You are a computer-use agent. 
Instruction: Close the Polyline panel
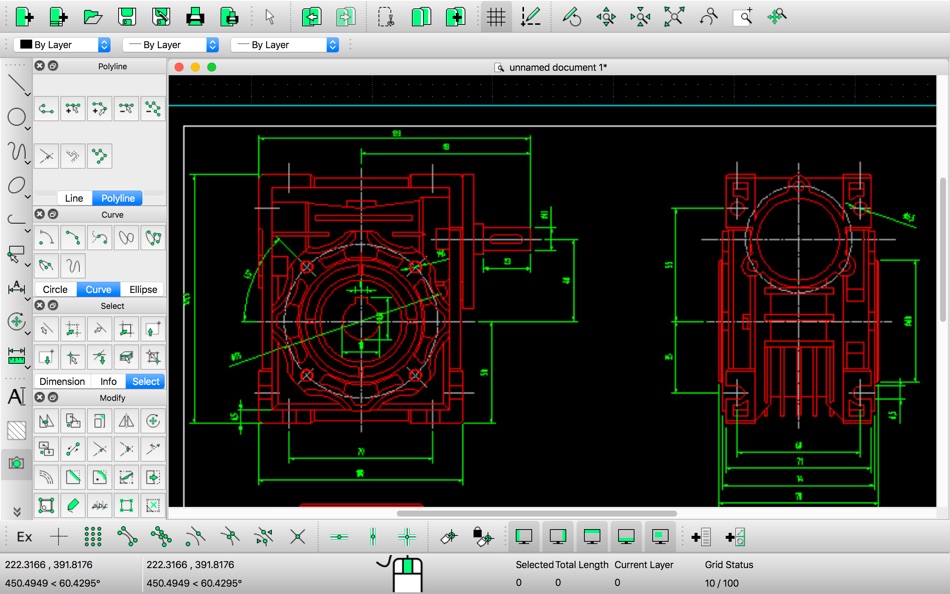pyautogui.click(x=40, y=66)
